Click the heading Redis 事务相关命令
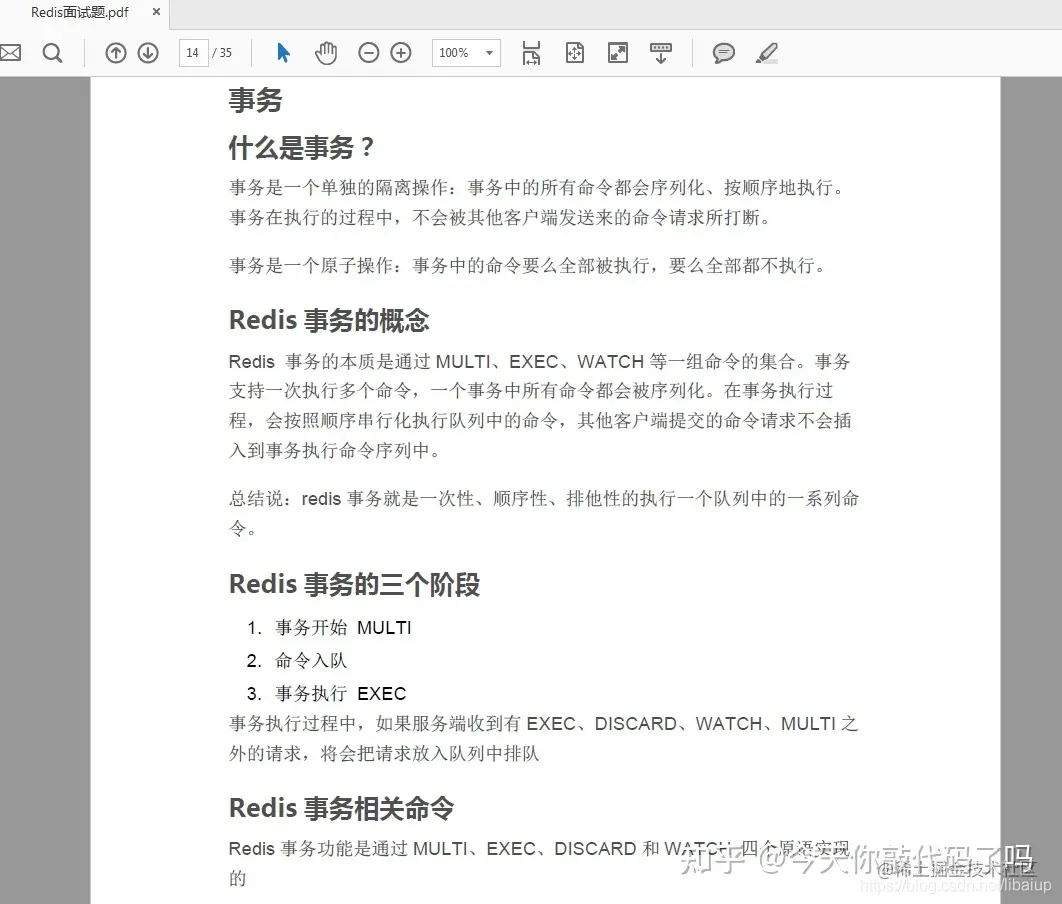 pos(341,809)
